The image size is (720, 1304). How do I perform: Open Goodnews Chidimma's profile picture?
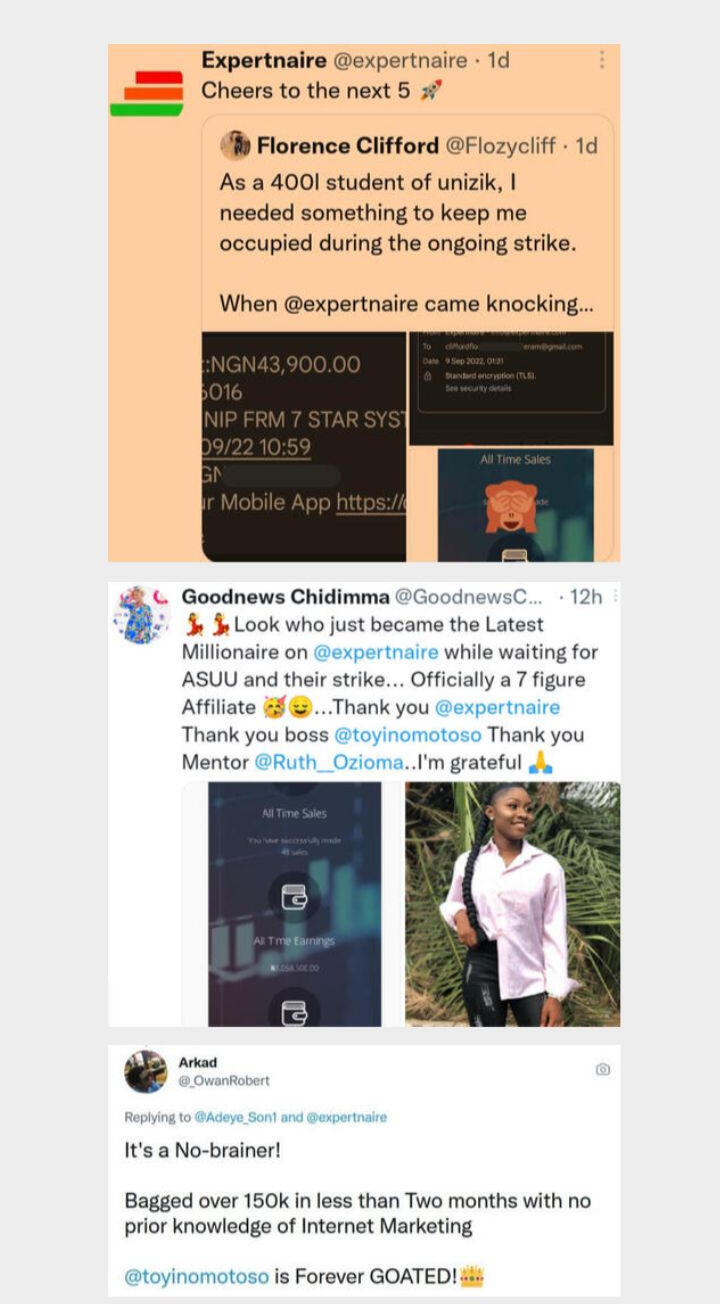(142, 614)
